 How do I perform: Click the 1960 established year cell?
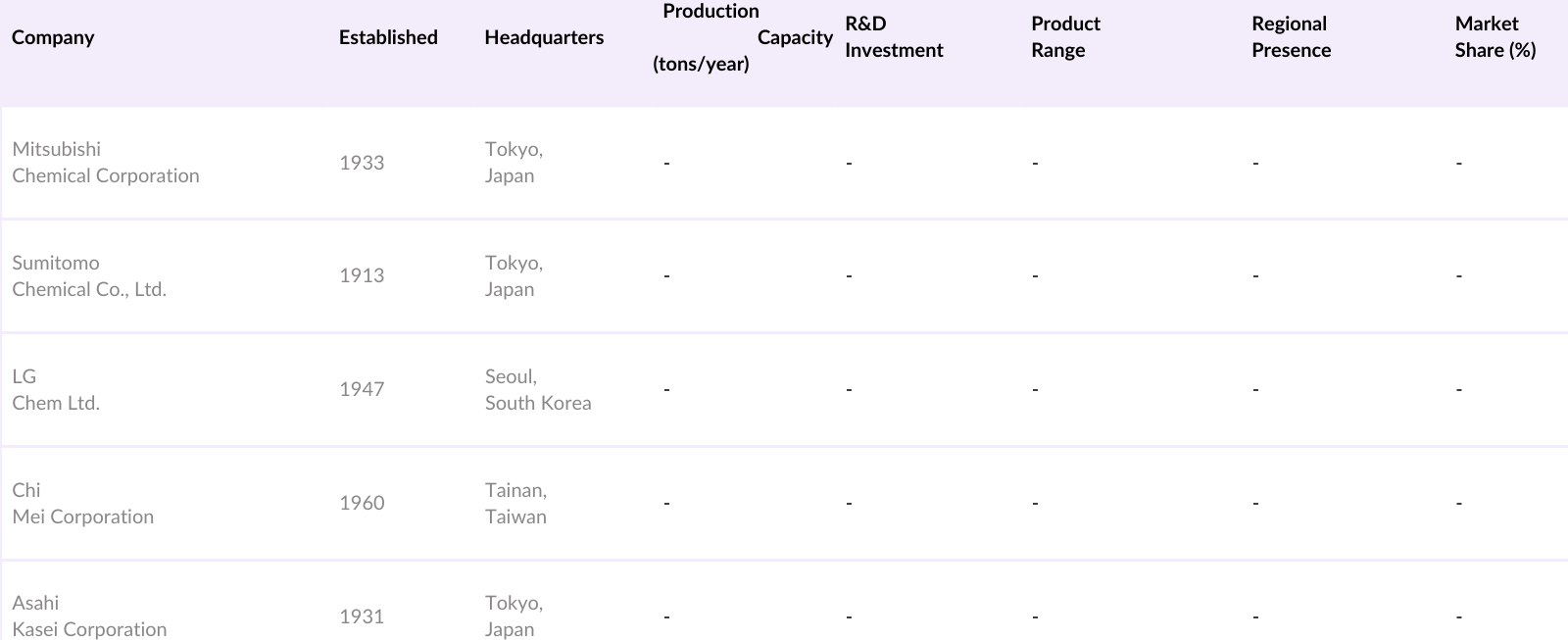click(362, 504)
